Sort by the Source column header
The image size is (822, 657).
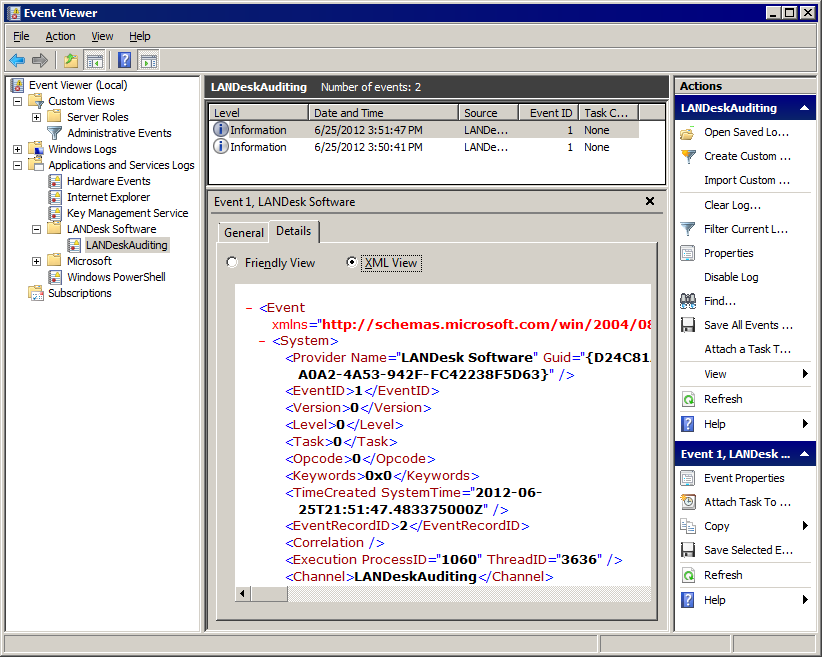click(489, 113)
